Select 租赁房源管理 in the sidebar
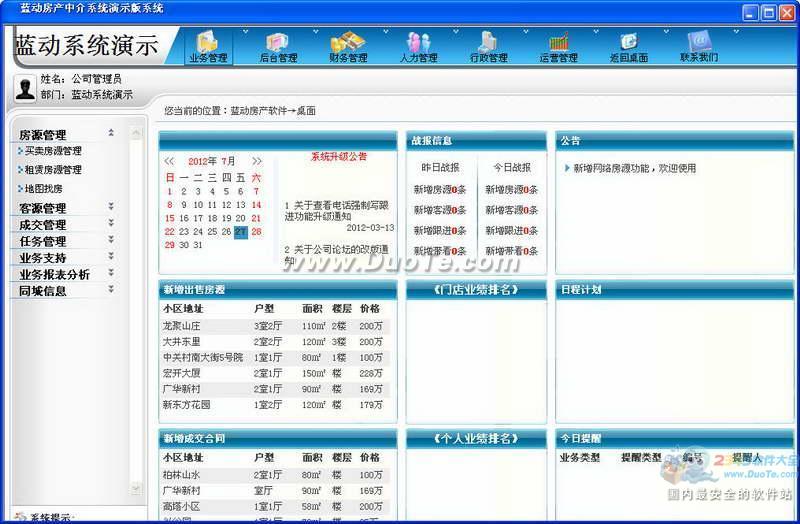Viewport: 800px width, 524px height. (52, 170)
